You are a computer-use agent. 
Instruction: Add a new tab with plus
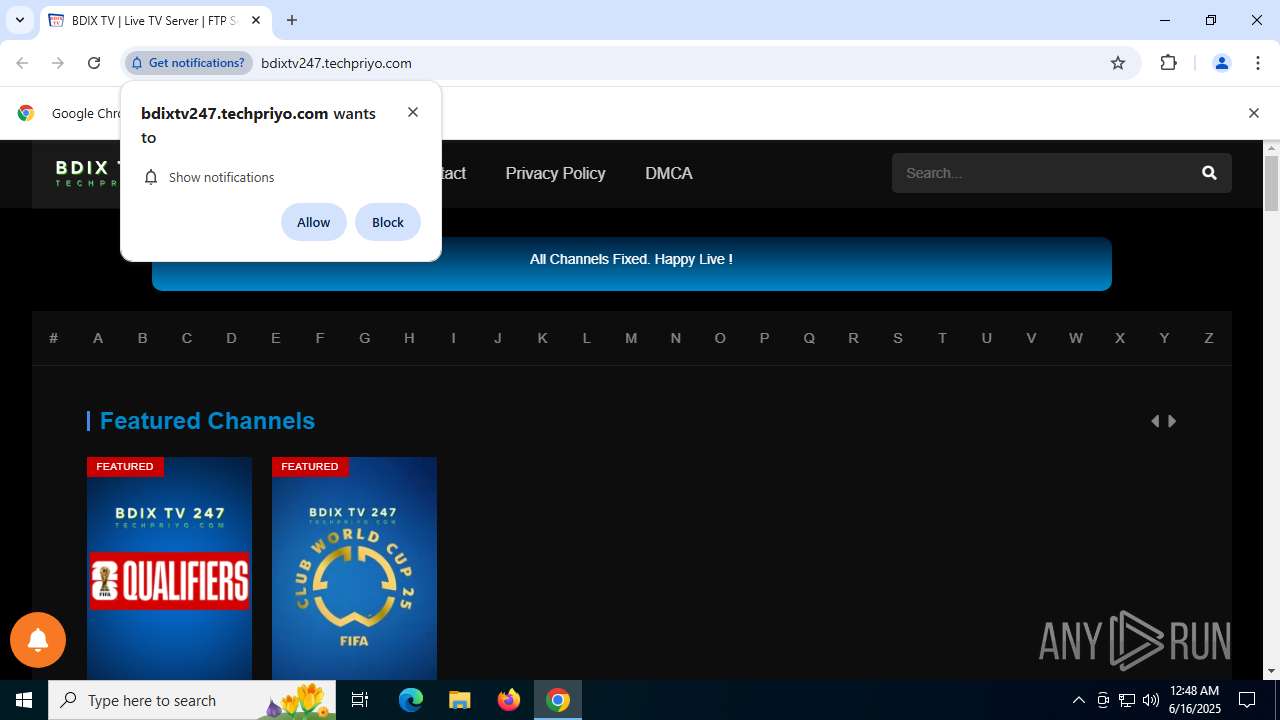[x=292, y=20]
